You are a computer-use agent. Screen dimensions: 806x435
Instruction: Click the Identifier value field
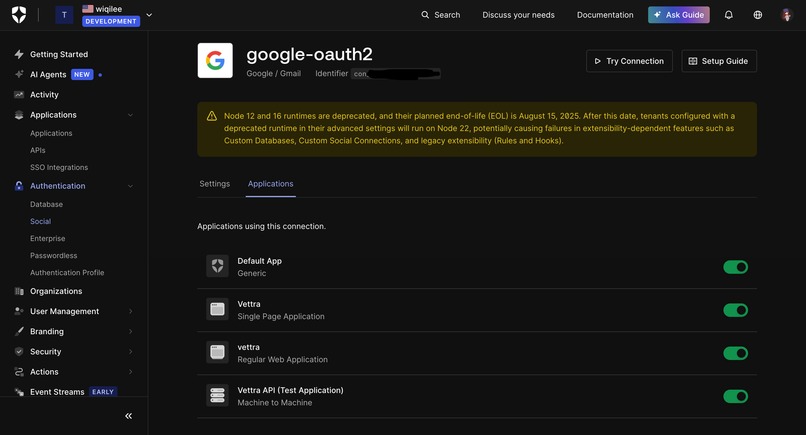pyautogui.click(x=395, y=74)
